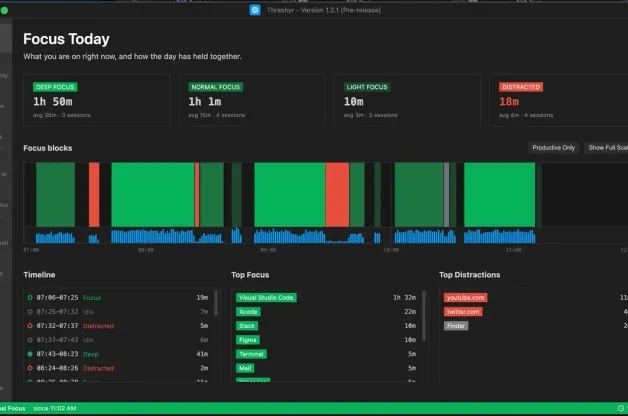The width and height of the screenshot is (628, 416).
Task: Select the Terminal entry in Top Focus
Action: click(x=251, y=354)
